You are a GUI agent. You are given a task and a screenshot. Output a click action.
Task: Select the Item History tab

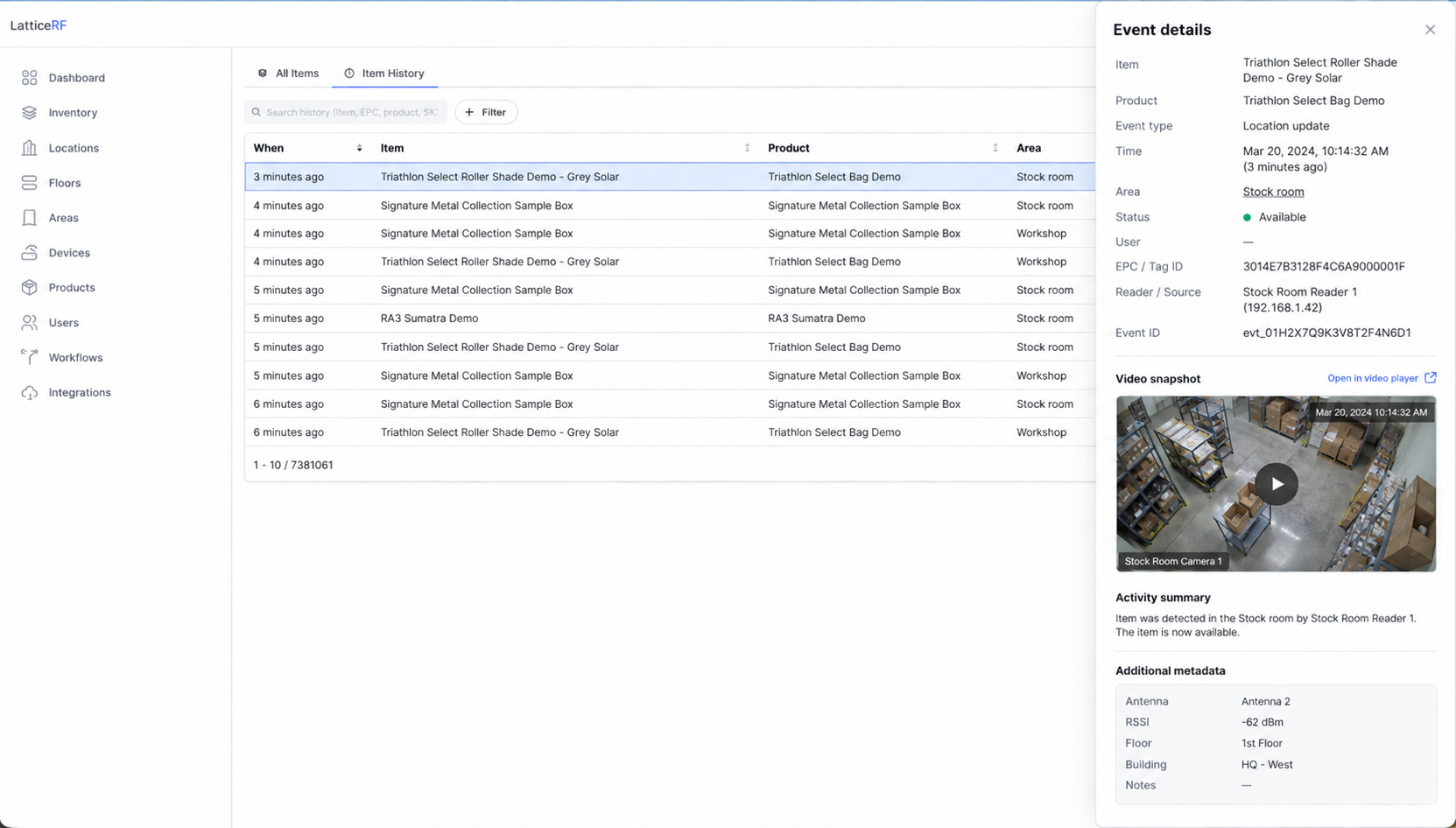click(384, 74)
